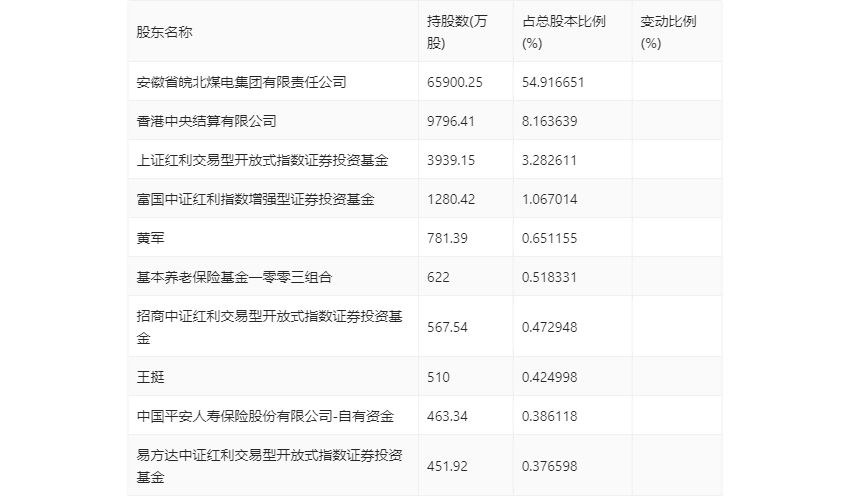Select the percentage 0.518331
The width and height of the screenshot is (850, 496).
click(550, 277)
